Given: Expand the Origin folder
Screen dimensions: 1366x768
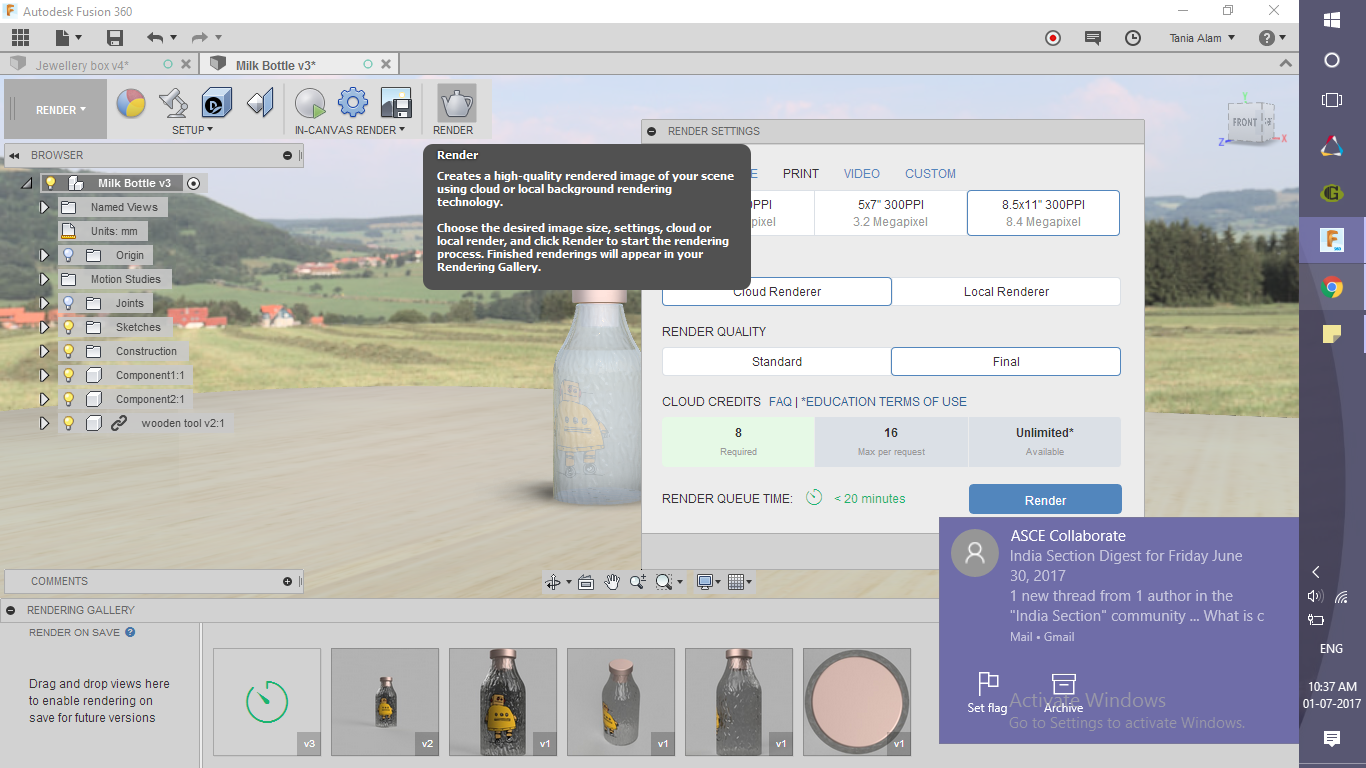Looking at the screenshot, I should tap(44, 255).
